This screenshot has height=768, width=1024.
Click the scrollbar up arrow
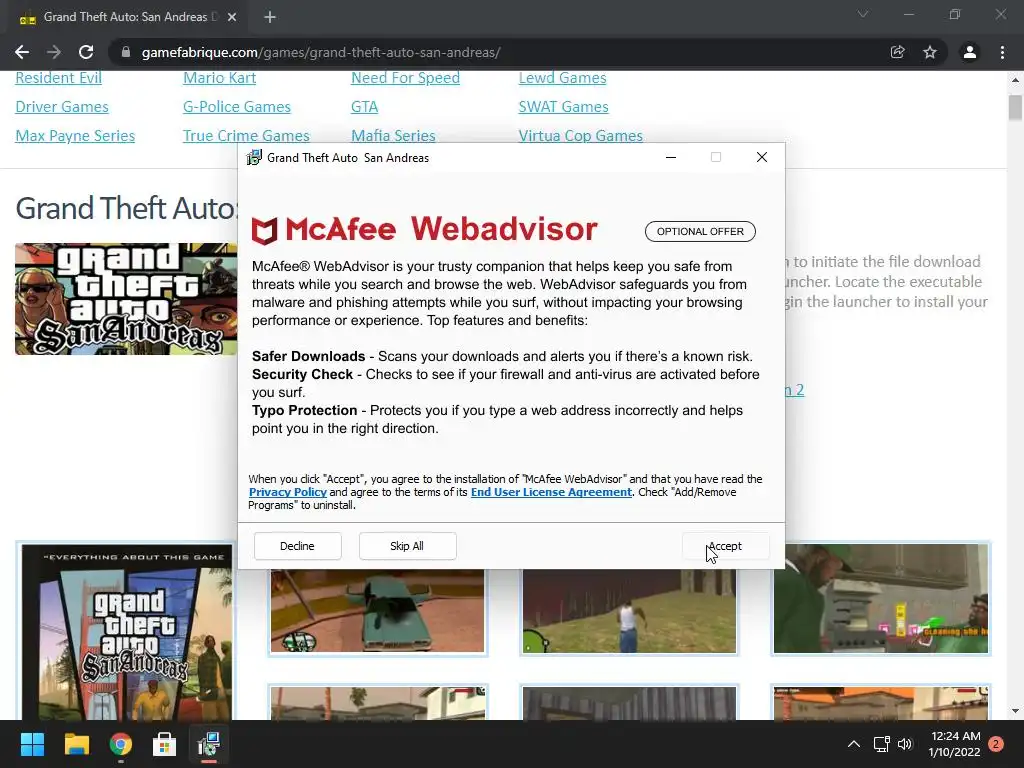coord(1015,80)
